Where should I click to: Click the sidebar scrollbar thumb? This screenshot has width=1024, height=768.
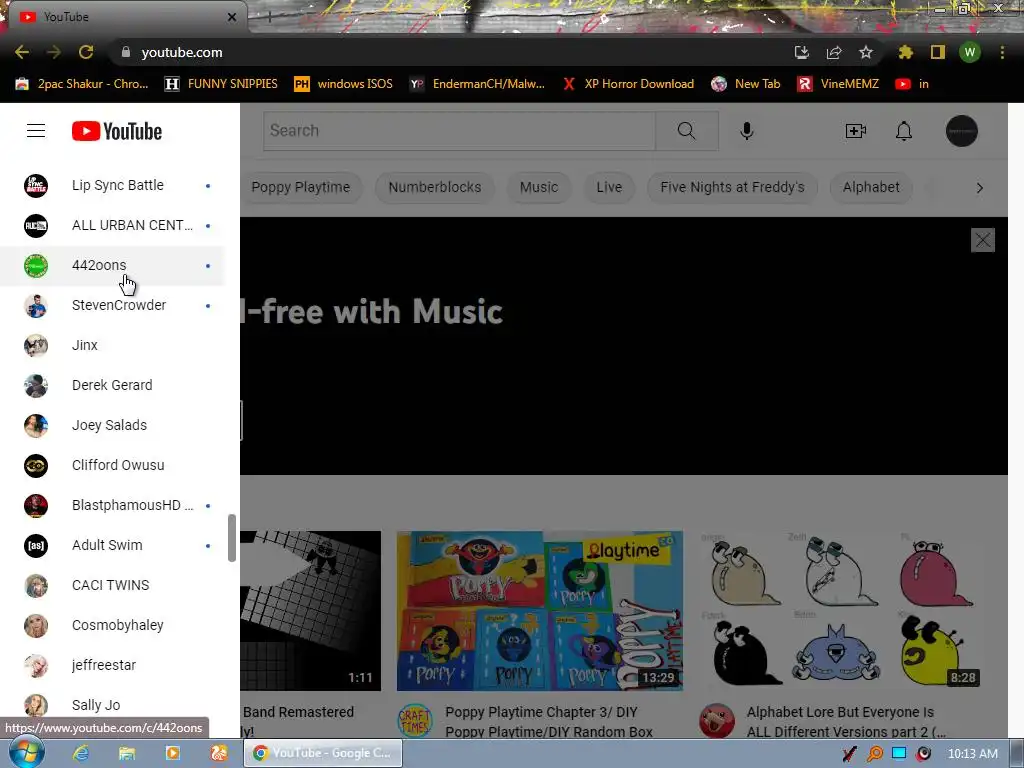click(231, 537)
